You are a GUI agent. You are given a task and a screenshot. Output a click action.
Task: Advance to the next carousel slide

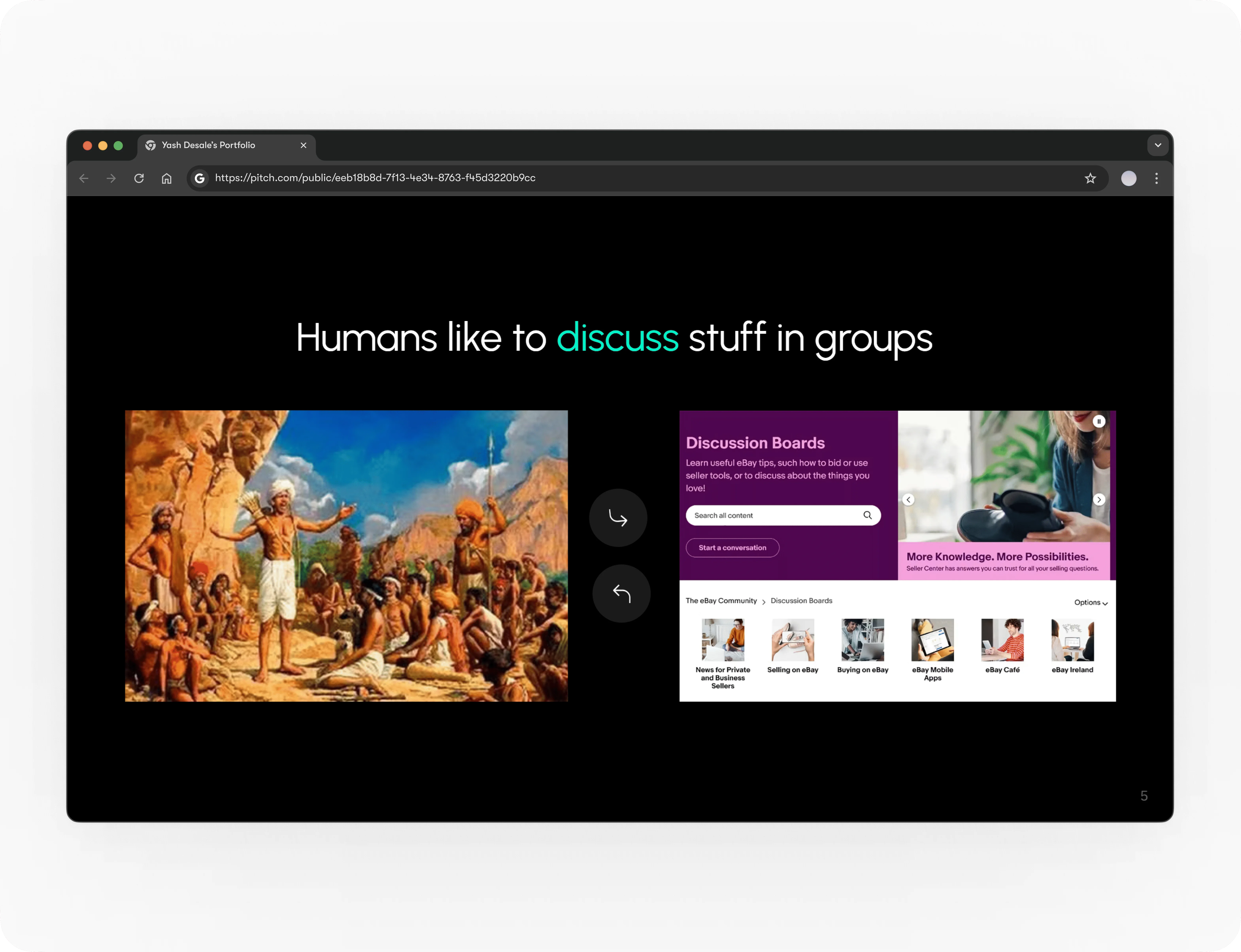point(1099,499)
